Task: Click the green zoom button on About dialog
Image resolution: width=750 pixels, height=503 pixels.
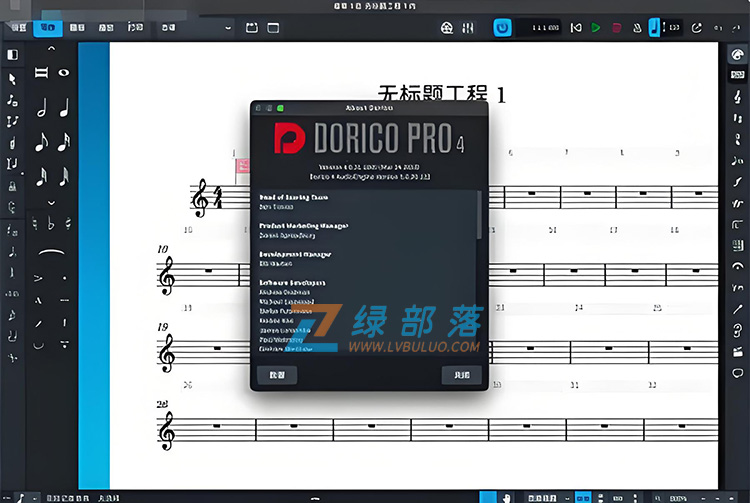Action: pos(280,108)
